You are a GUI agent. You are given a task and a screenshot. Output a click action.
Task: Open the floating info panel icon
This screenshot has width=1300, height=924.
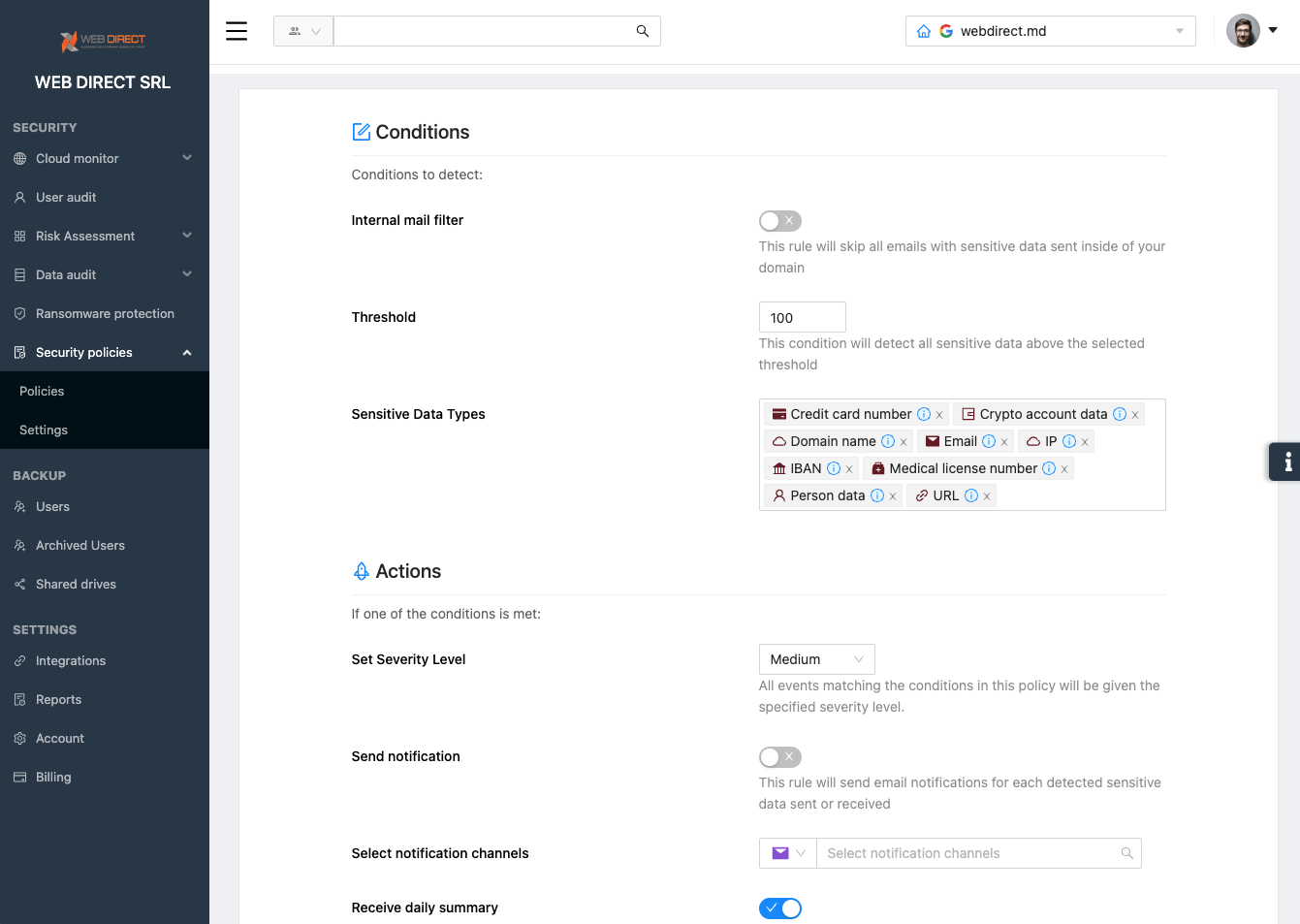[1286, 462]
